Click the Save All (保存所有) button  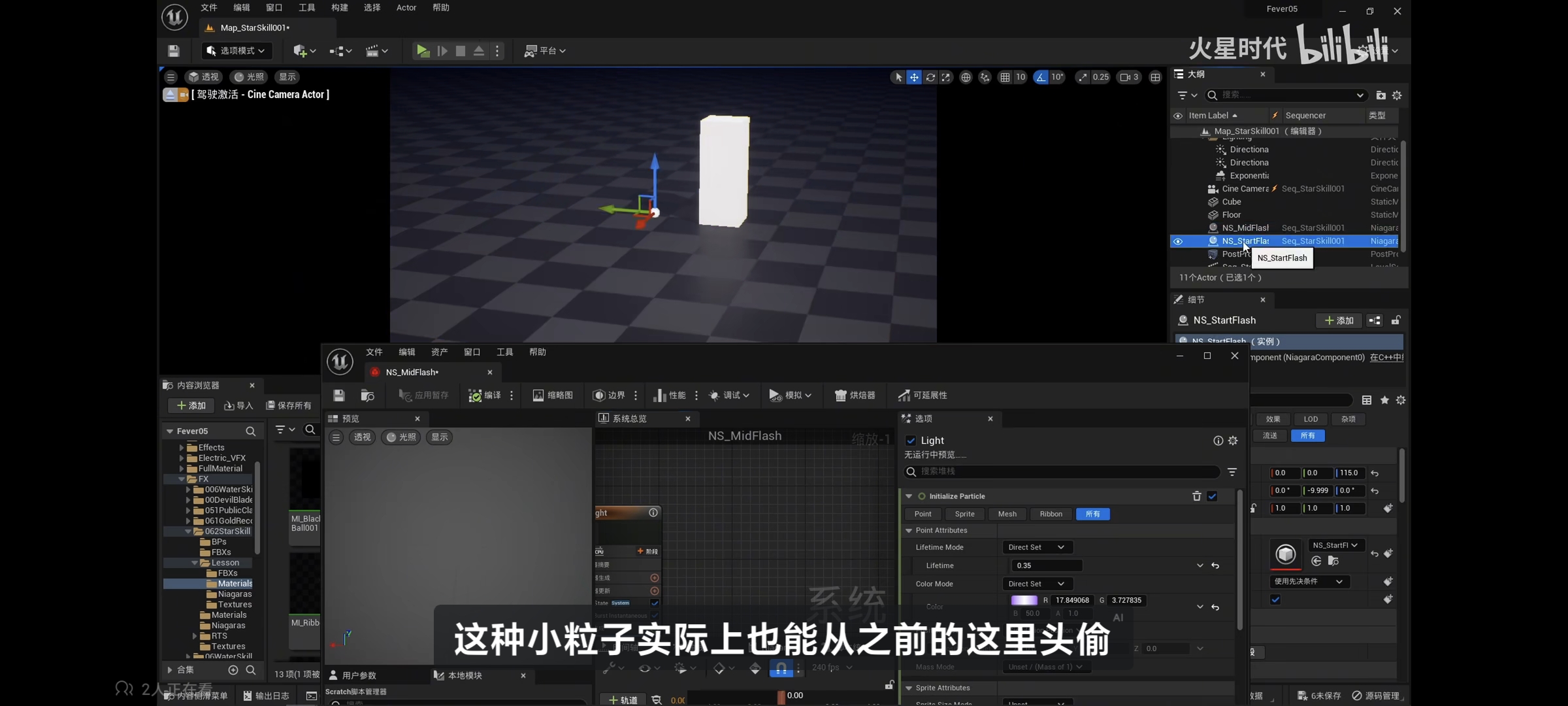[289, 405]
